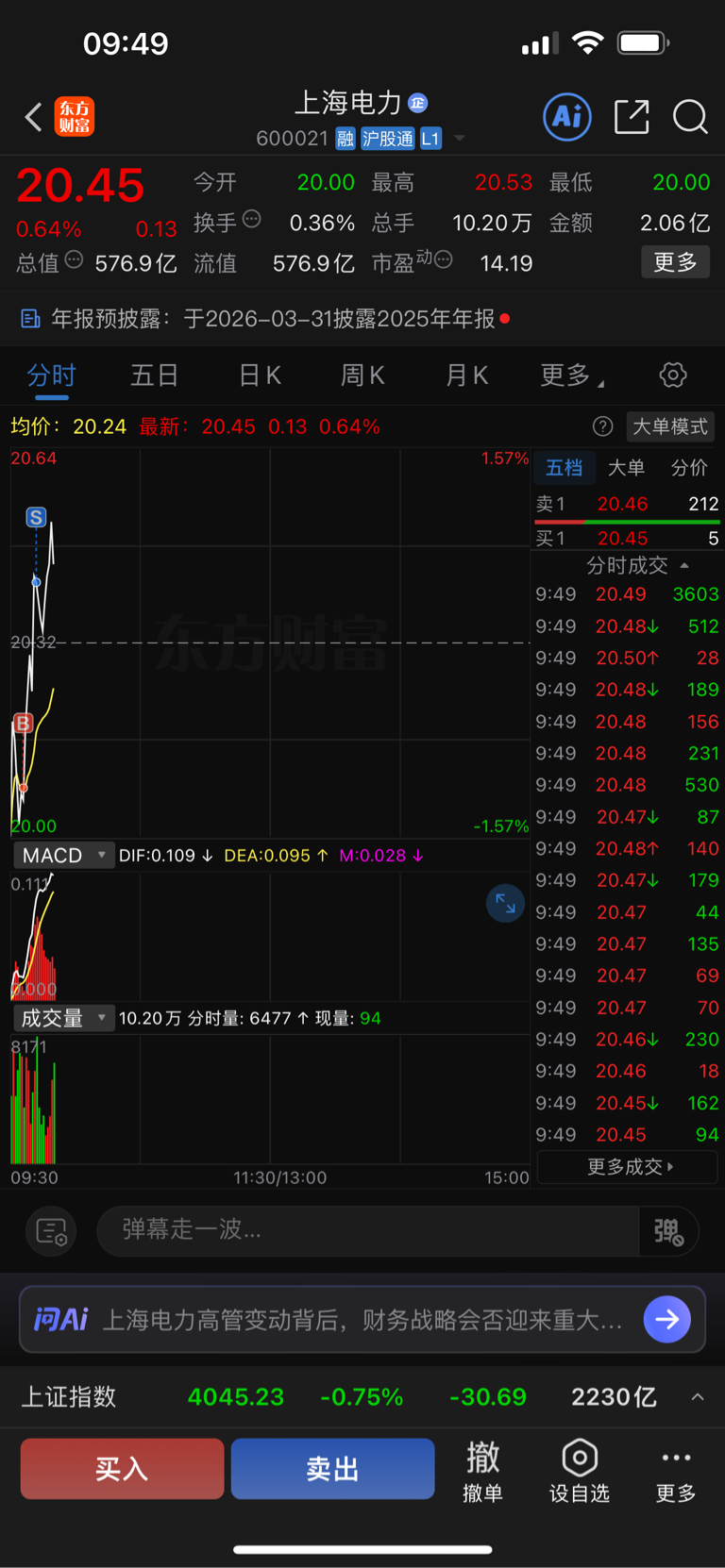This screenshot has height=1568, width=725.
Task: Tap trade row with volume 3603
Action: 628,594
